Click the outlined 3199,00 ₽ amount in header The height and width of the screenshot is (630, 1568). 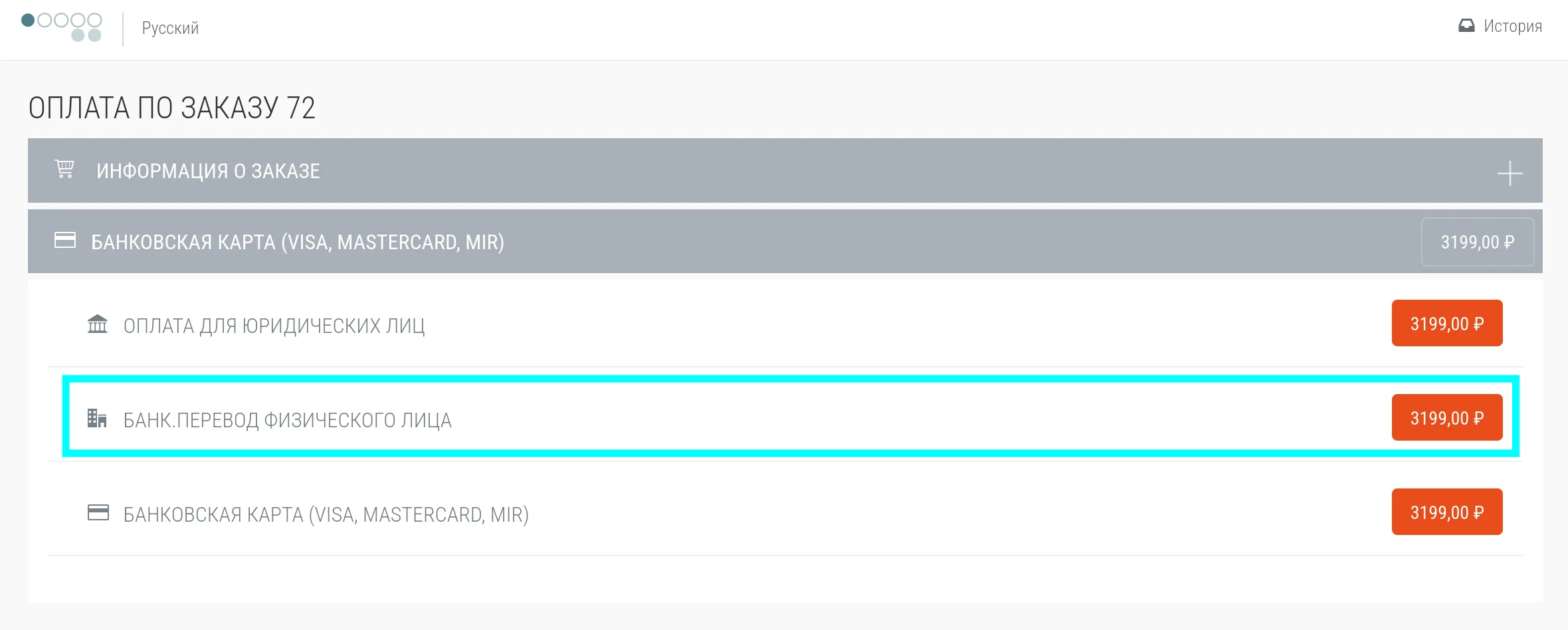[x=1477, y=242]
